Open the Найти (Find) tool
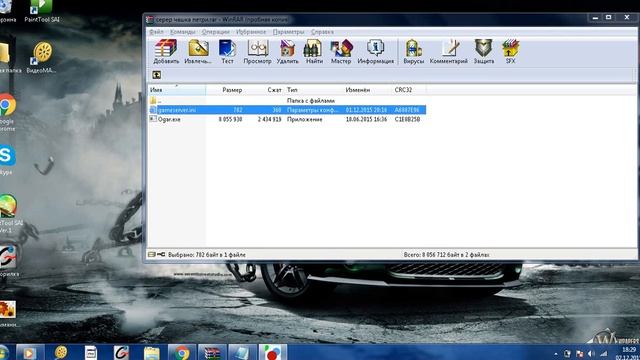The height and width of the screenshot is (360, 640). [x=314, y=51]
